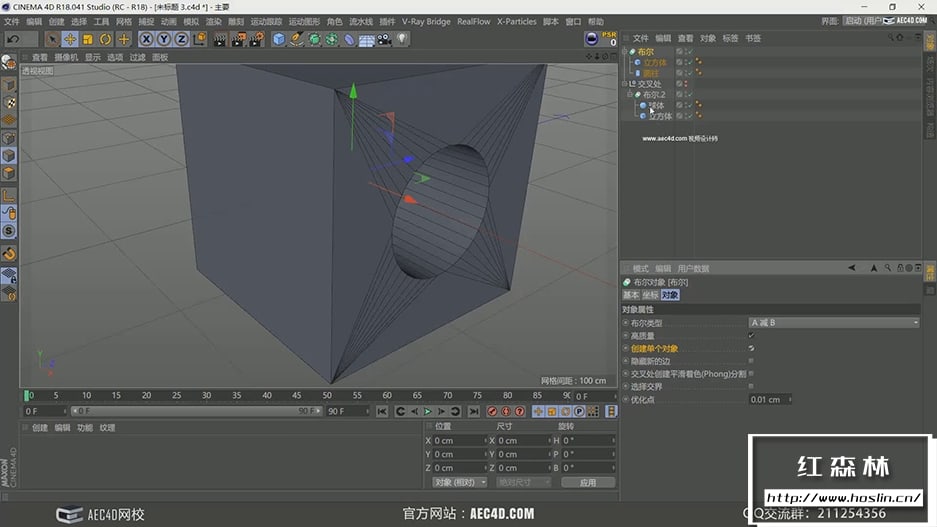Toggle the 选择交界 checkbox
The height and width of the screenshot is (527, 937).
[751, 386]
